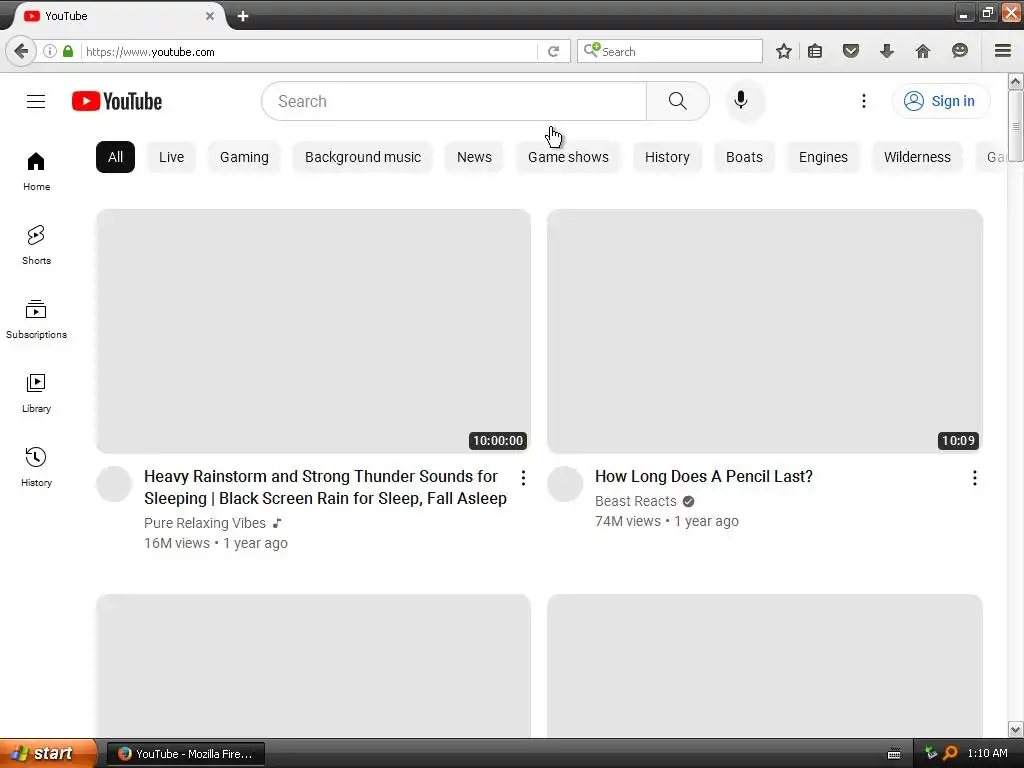Open Heavy Rainstorm and Strong Thunder title
The height and width of the screenshot is (768, 1024).
tap(325, 487)
